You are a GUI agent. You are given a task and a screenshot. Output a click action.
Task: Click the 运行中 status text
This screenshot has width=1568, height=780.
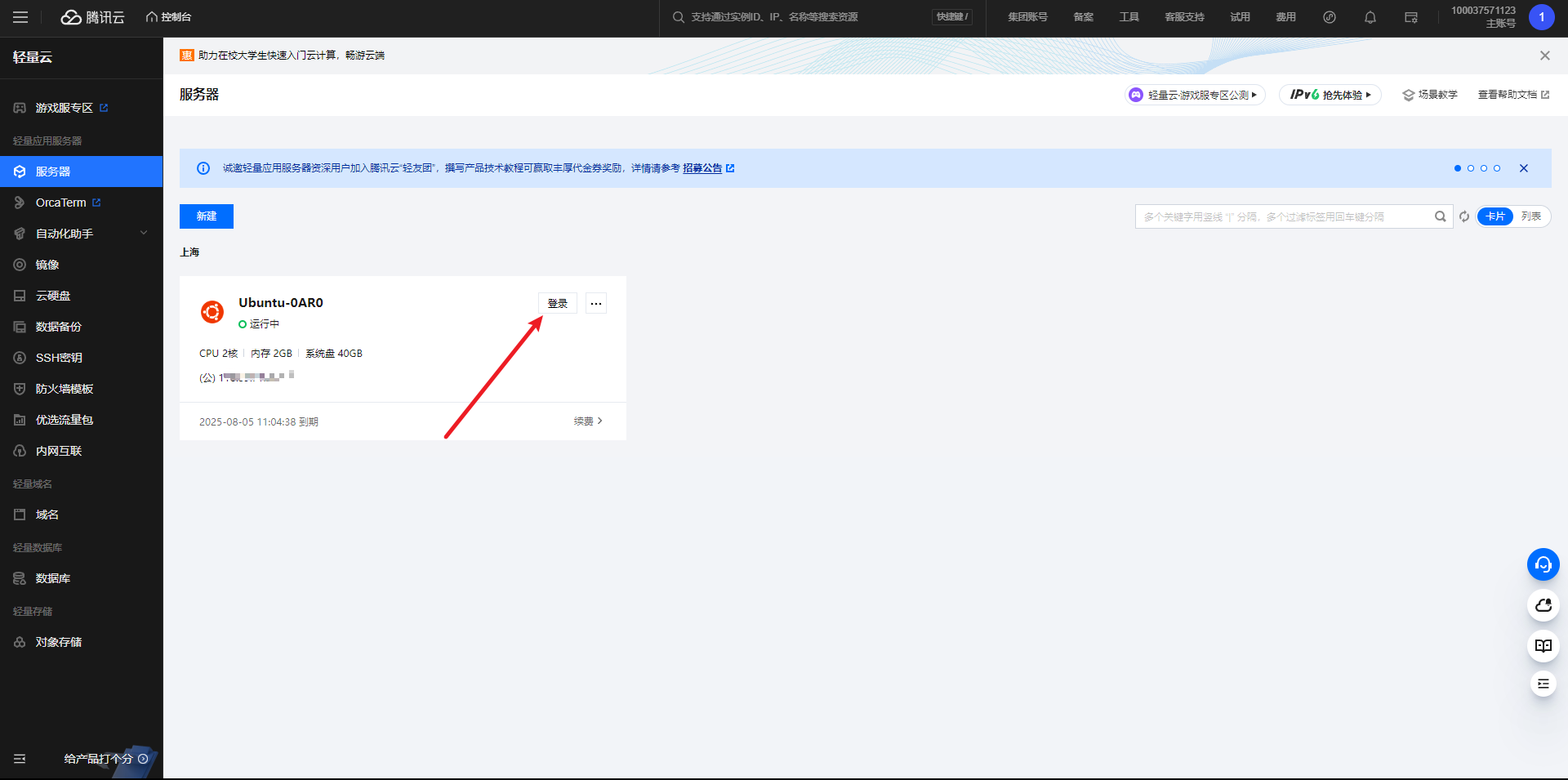point(264,324)
